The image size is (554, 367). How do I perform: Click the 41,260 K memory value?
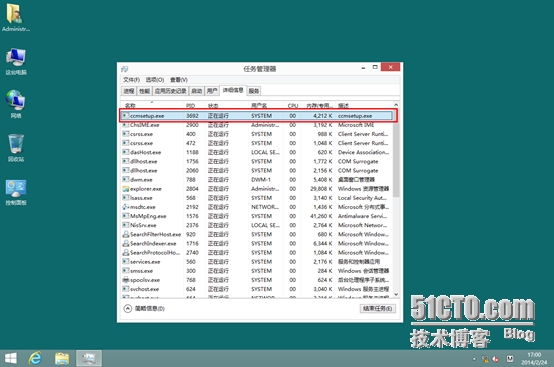pyautogui.click(x=322, y=216)
